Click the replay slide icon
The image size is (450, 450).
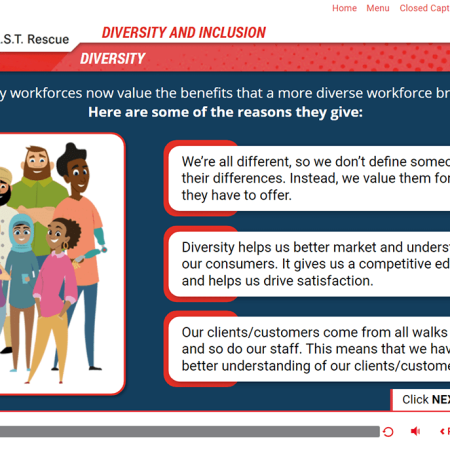[388, 432]
